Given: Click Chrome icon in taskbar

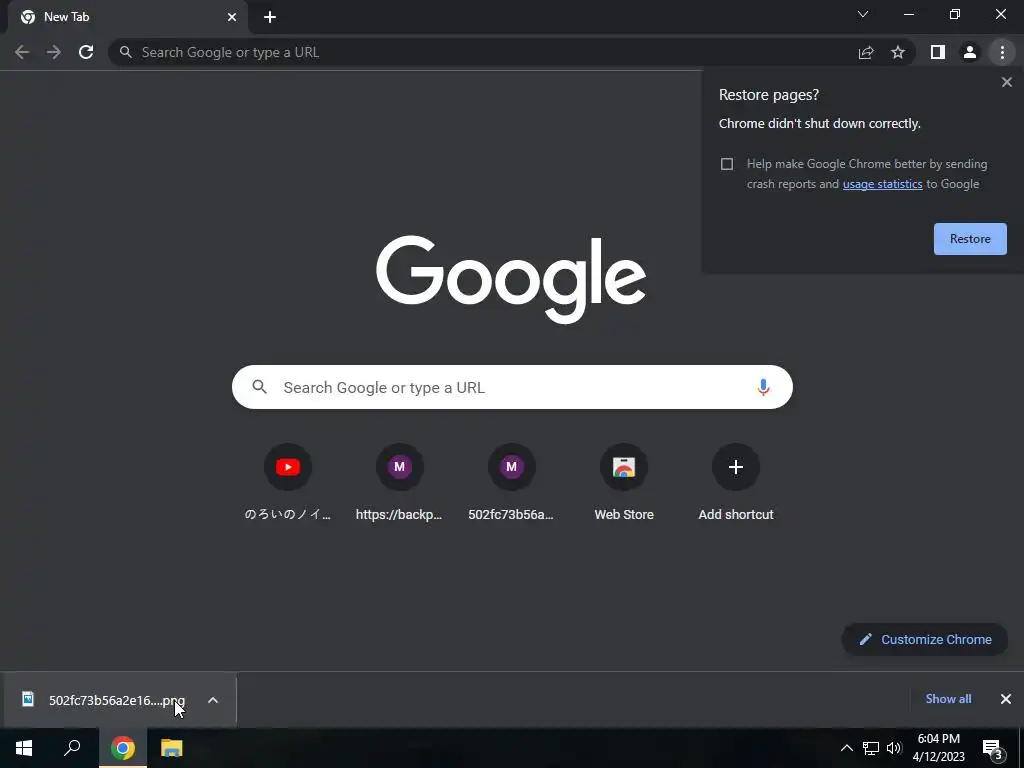Looking at the screenshot, I should pos(123,748).
